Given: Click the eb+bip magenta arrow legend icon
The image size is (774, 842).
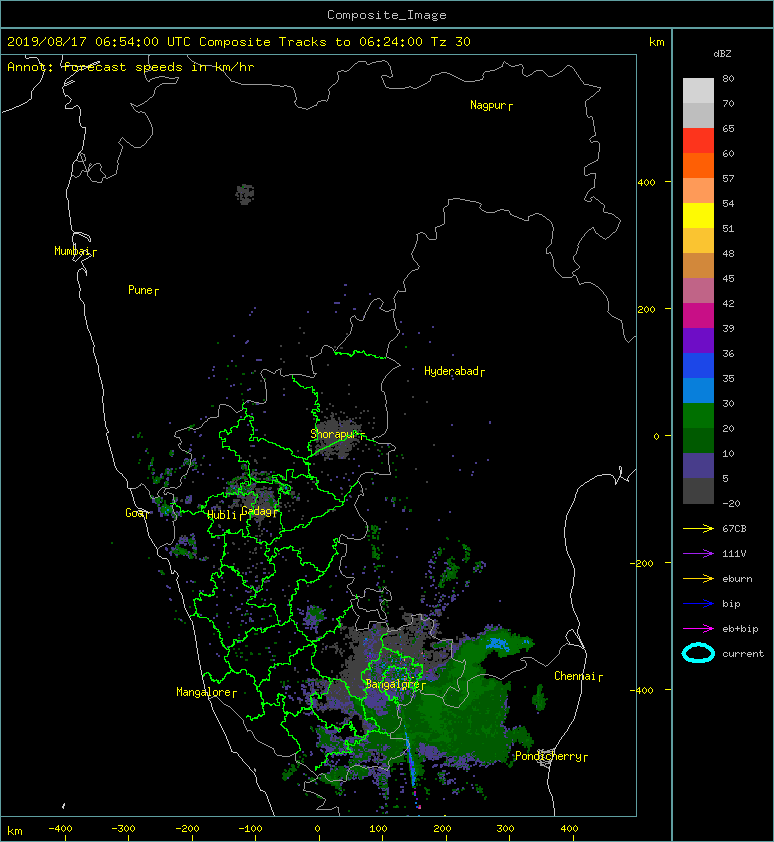Looking at the screenshot, I should [698, 628].
